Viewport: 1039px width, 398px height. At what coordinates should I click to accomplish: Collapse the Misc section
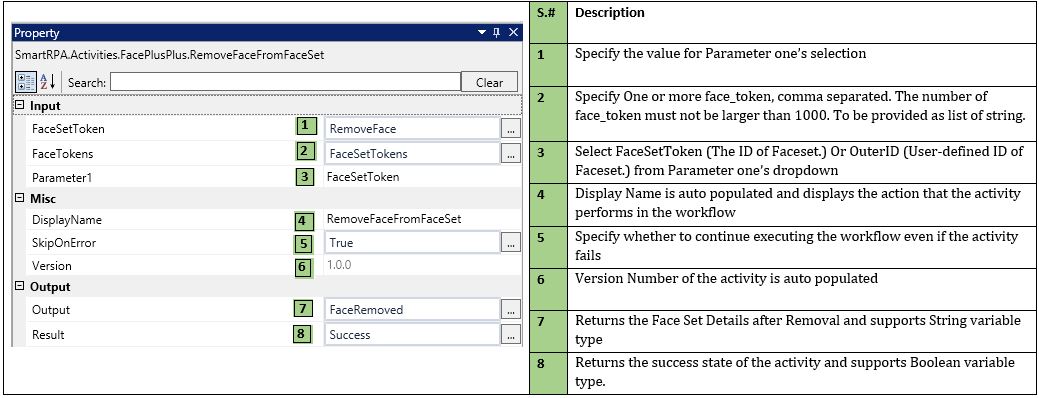20,198
